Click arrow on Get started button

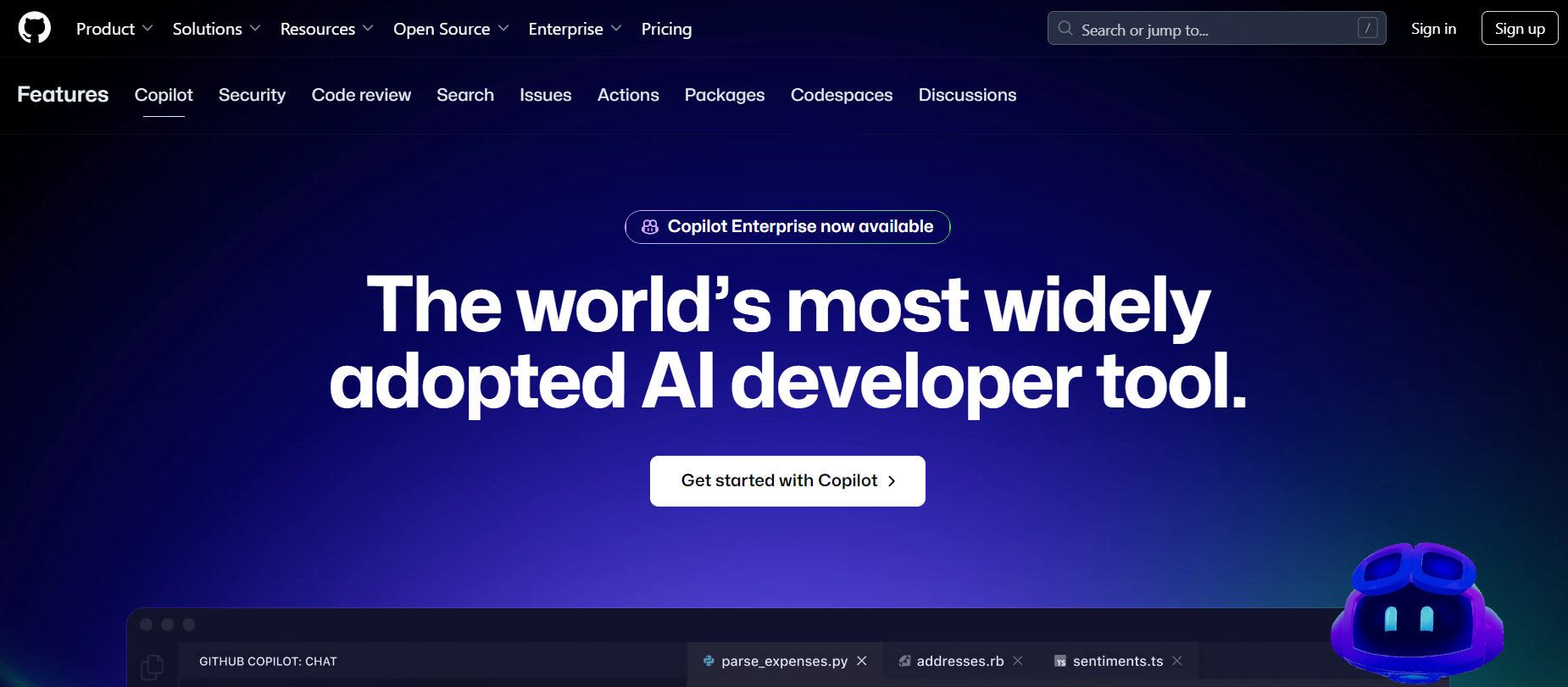892,481
